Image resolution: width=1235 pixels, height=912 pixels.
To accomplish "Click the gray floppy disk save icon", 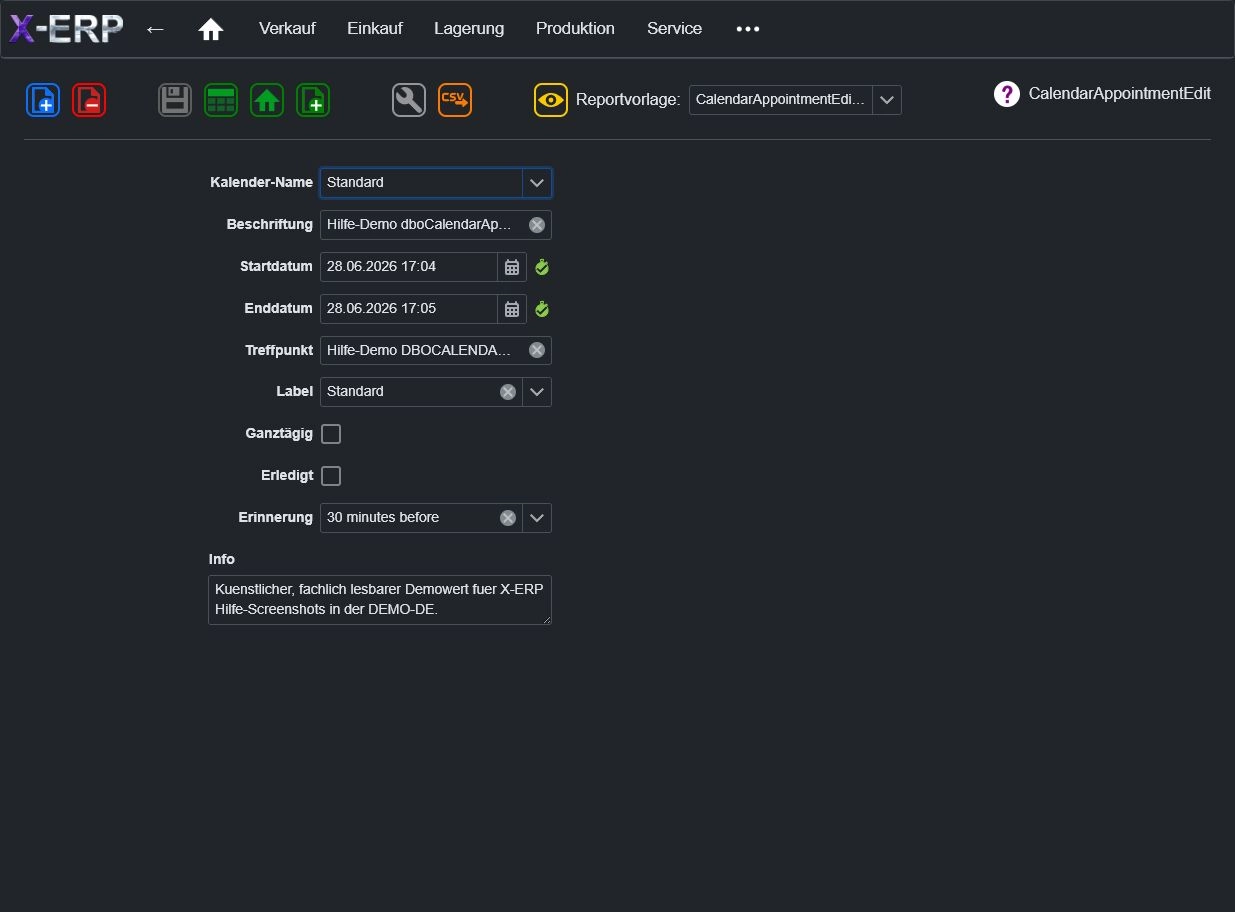I will coord(175,100).
